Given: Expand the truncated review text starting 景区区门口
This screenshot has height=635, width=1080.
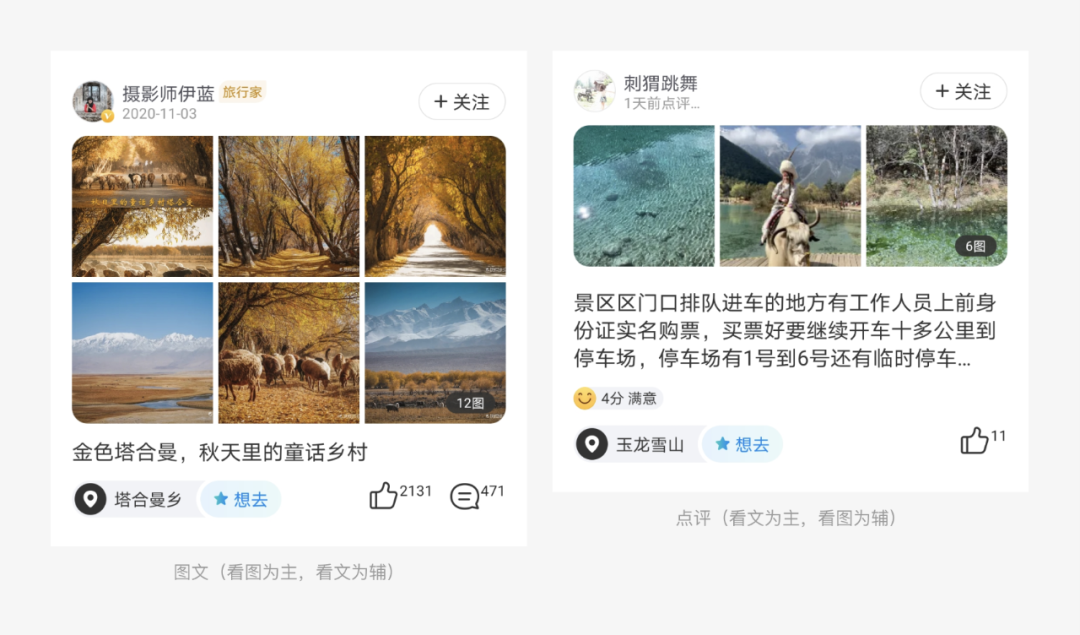Looking at the screenshot, I should [785, 331].
